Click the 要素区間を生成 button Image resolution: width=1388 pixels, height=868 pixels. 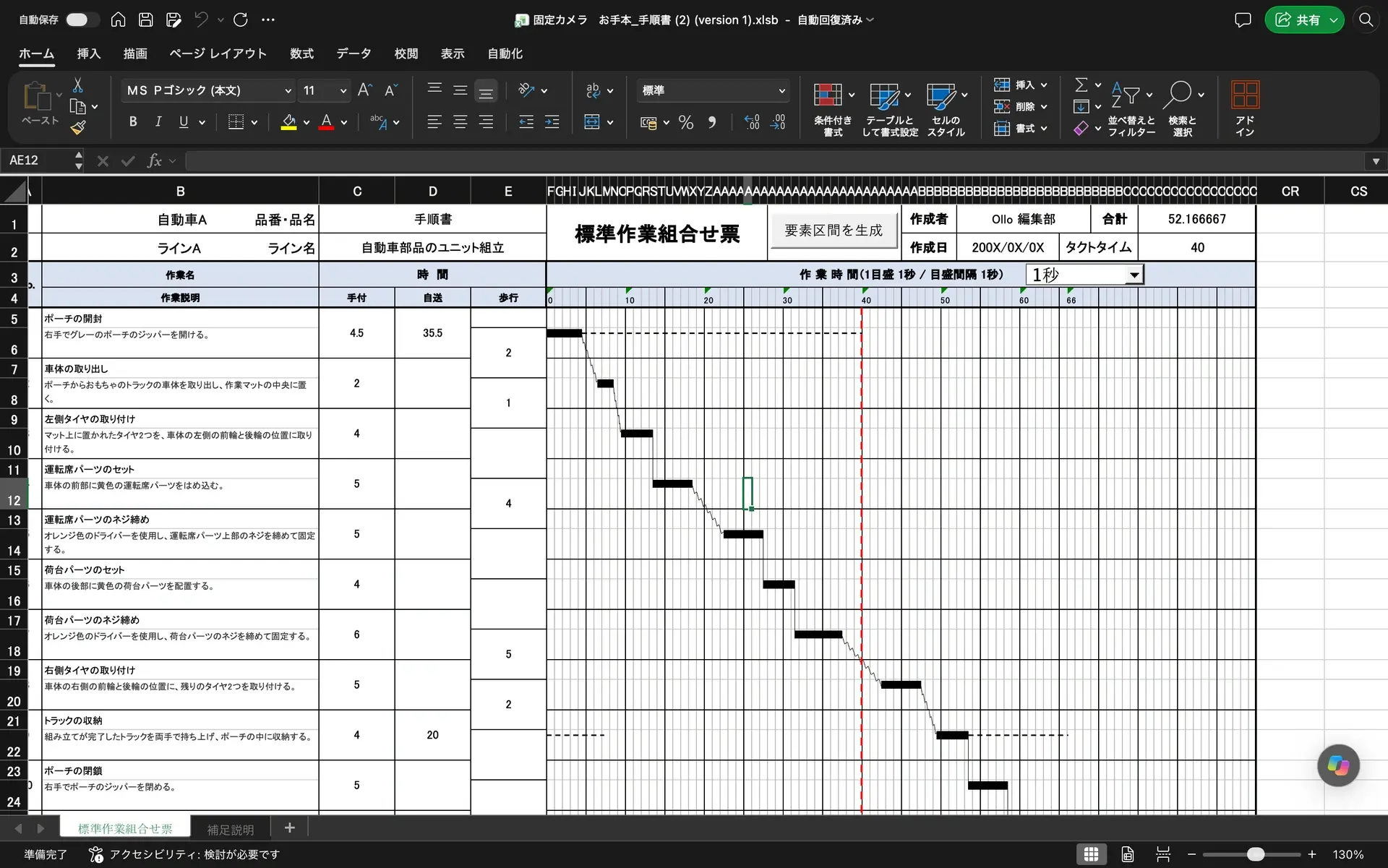tap(834, 231)
